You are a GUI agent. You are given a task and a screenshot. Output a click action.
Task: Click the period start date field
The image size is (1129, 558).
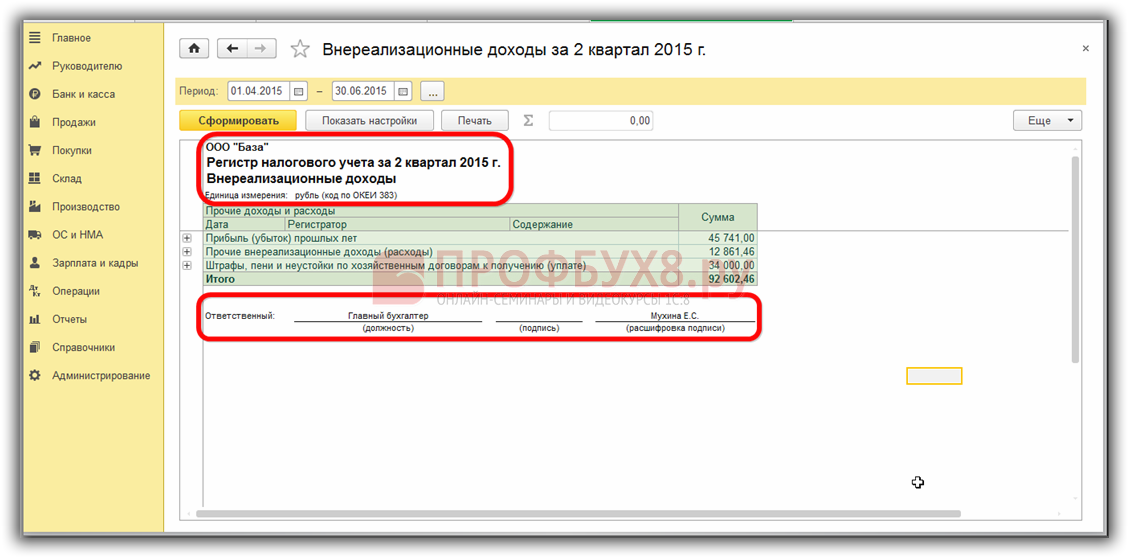(x=258, y=91)
